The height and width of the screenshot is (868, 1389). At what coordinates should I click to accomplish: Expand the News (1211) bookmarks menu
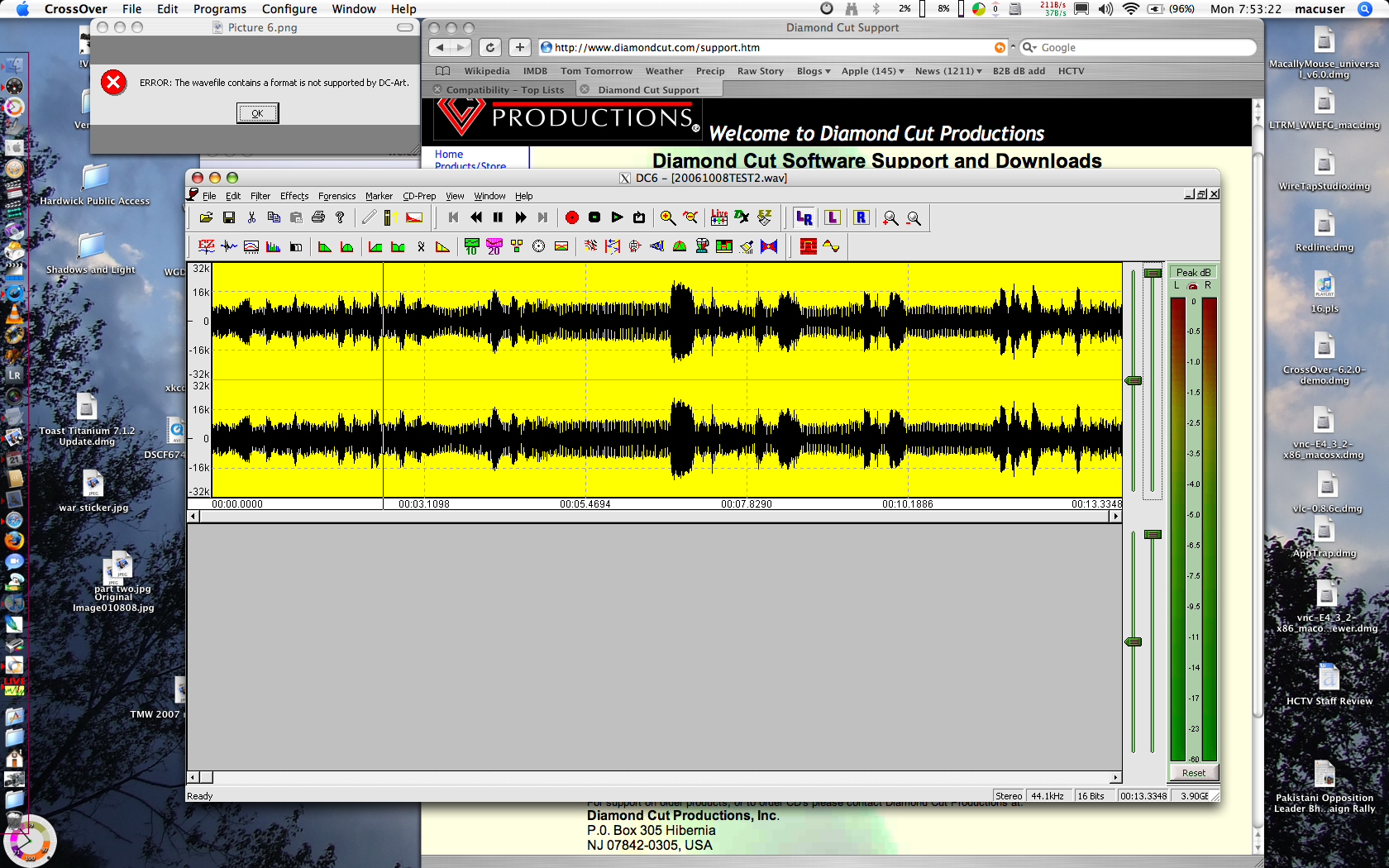(x=947, y=71)
